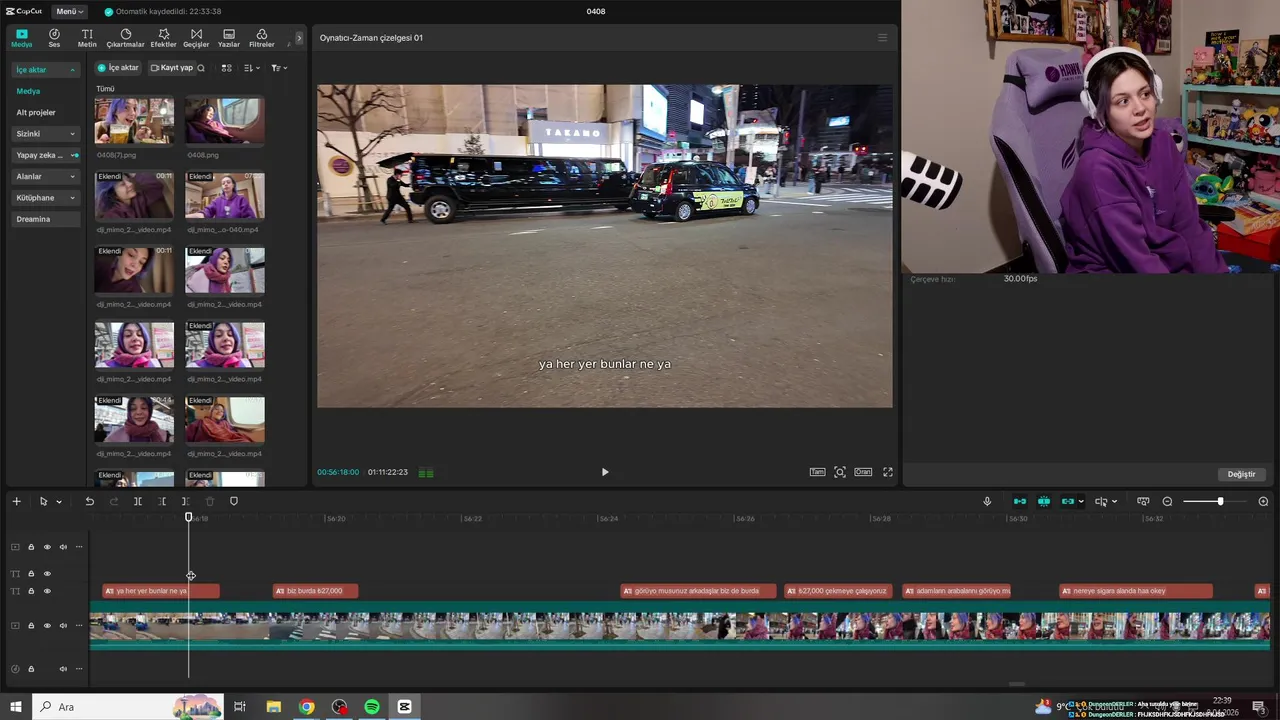Open the Filtreler filters tab

[x=261, y=38]
